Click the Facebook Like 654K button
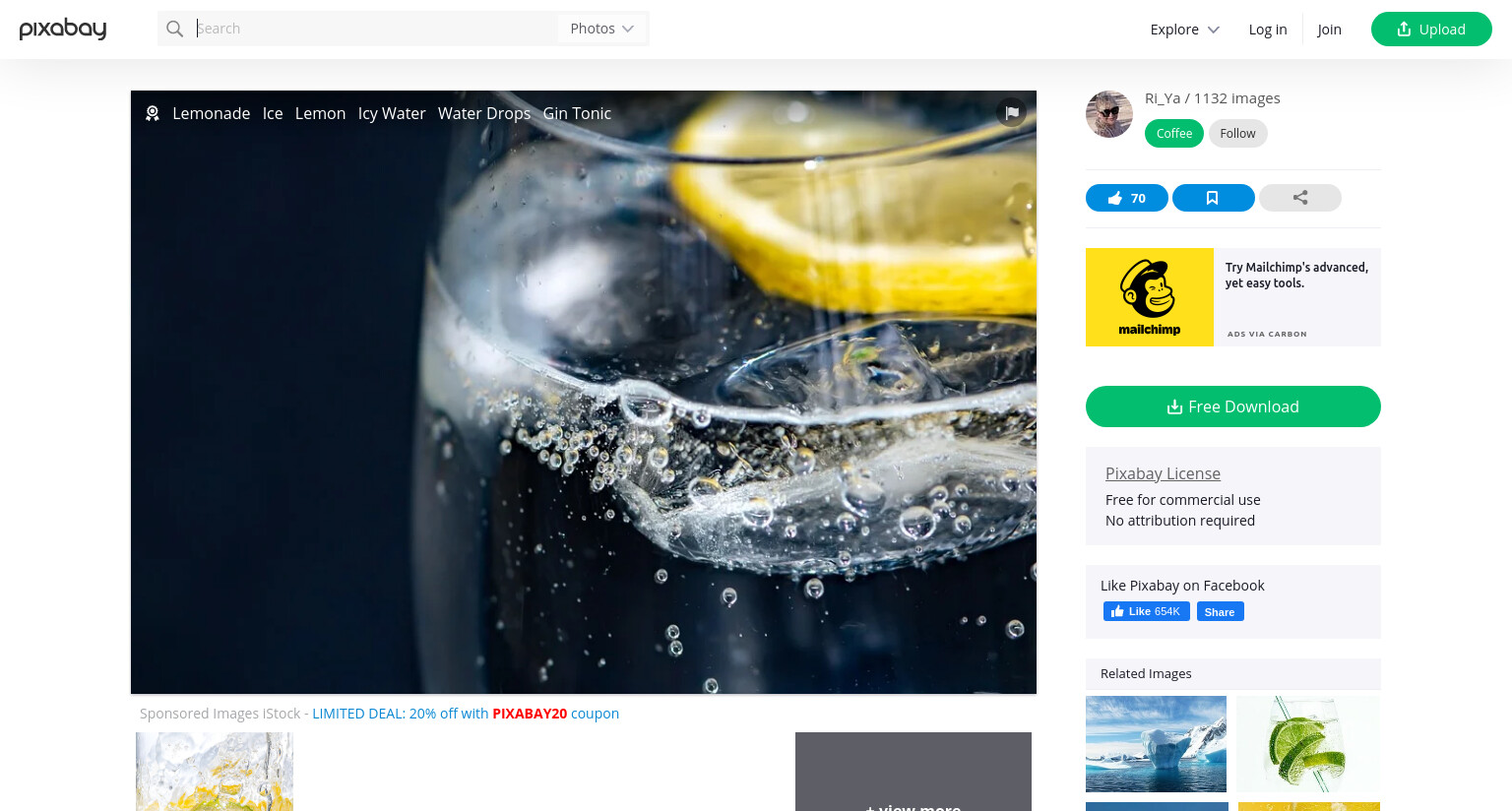The width and height of the screenshot is (1512, 811). (1146, 611)
